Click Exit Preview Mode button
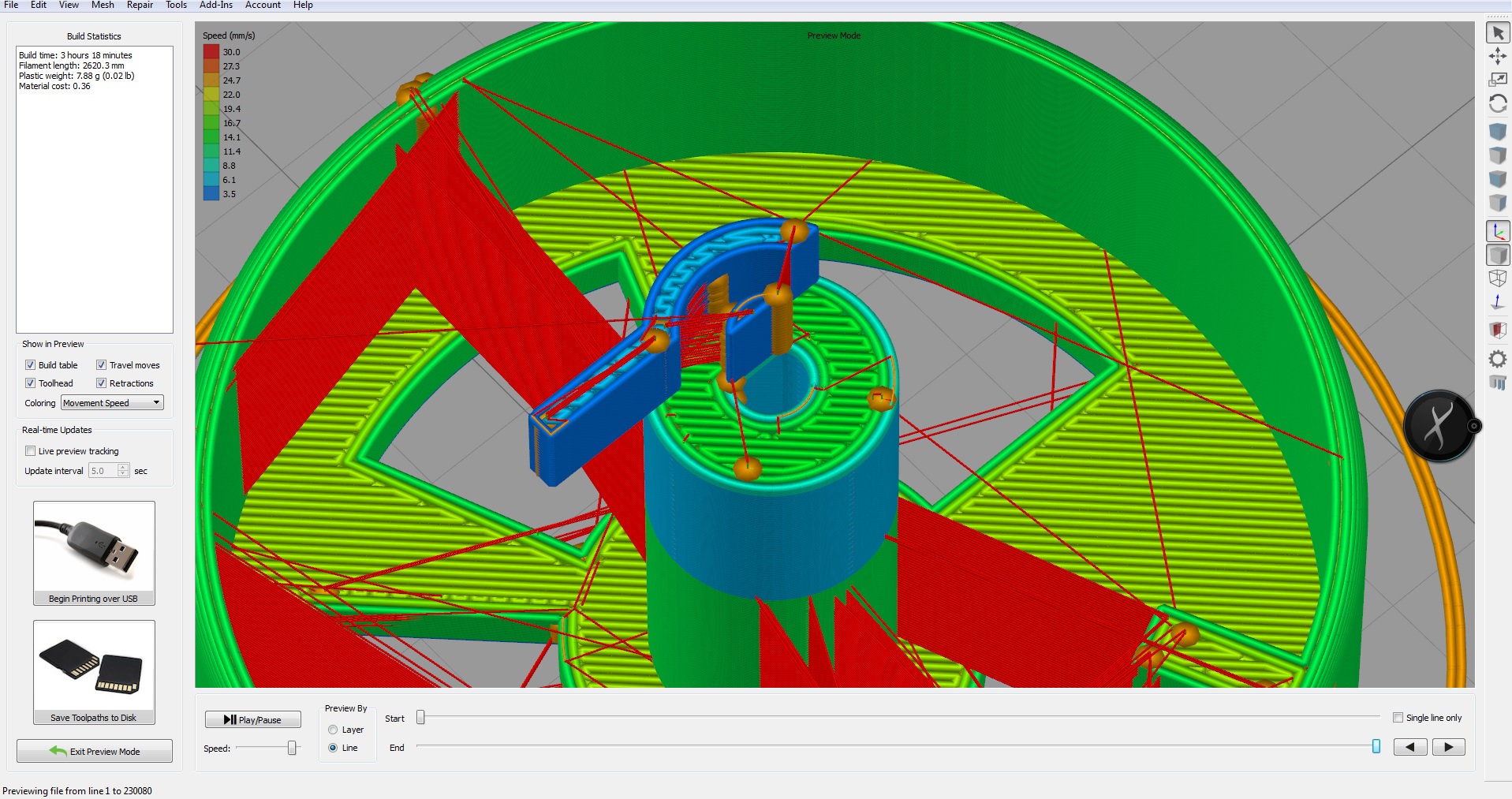 (x=95, y=752)
